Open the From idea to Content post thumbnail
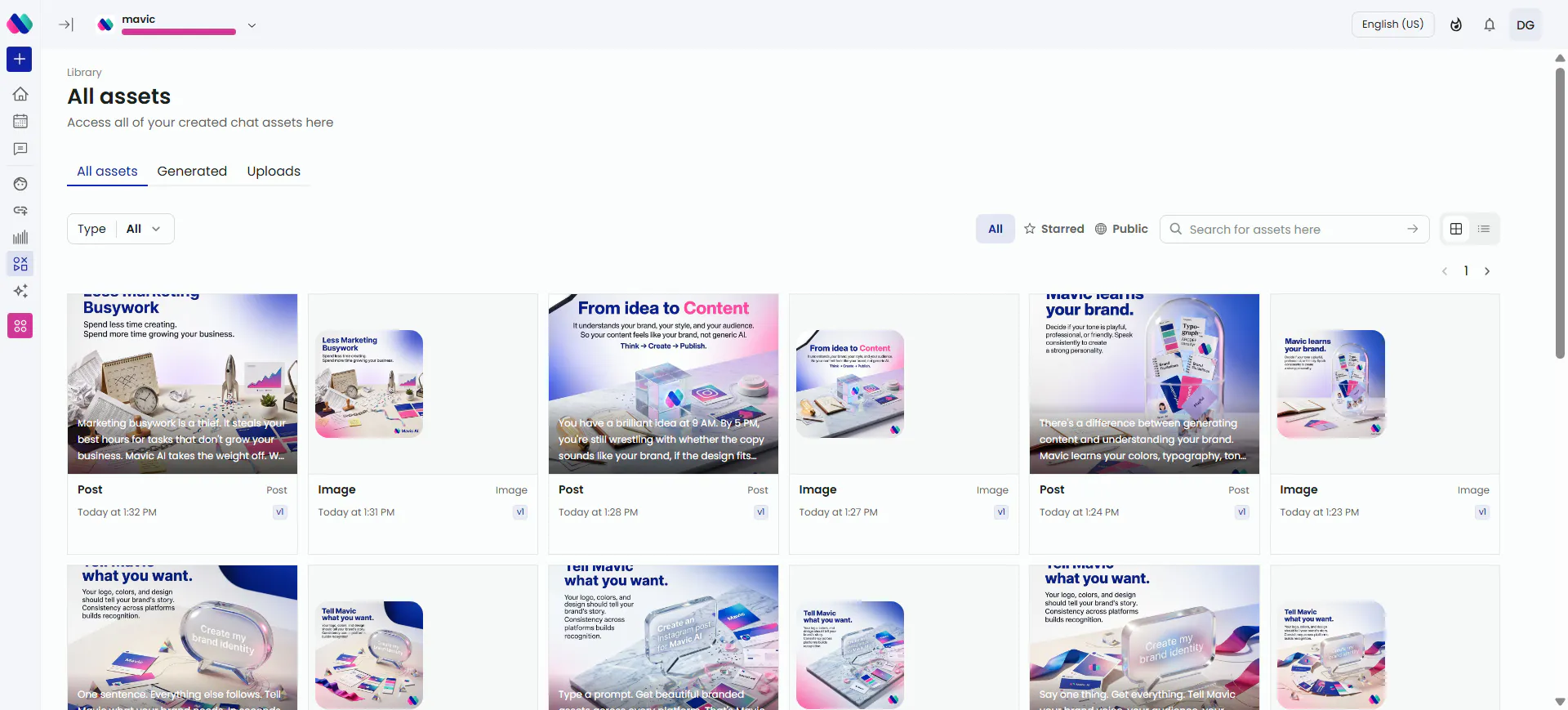This screenshot has width=1568, height=710. (663, 384)
